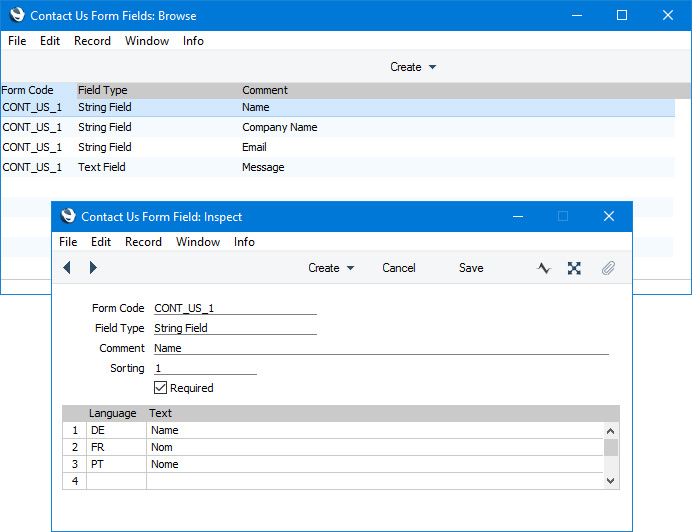This screenshot has width=692, height=532.
Task: Maximize the Browse window
Action: click(622, 15)
